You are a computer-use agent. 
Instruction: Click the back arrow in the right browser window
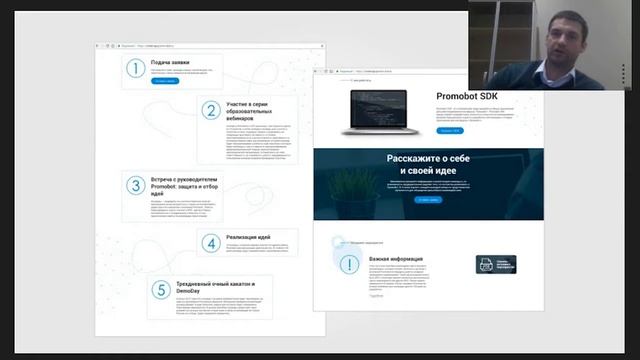[x=316, y=71]
